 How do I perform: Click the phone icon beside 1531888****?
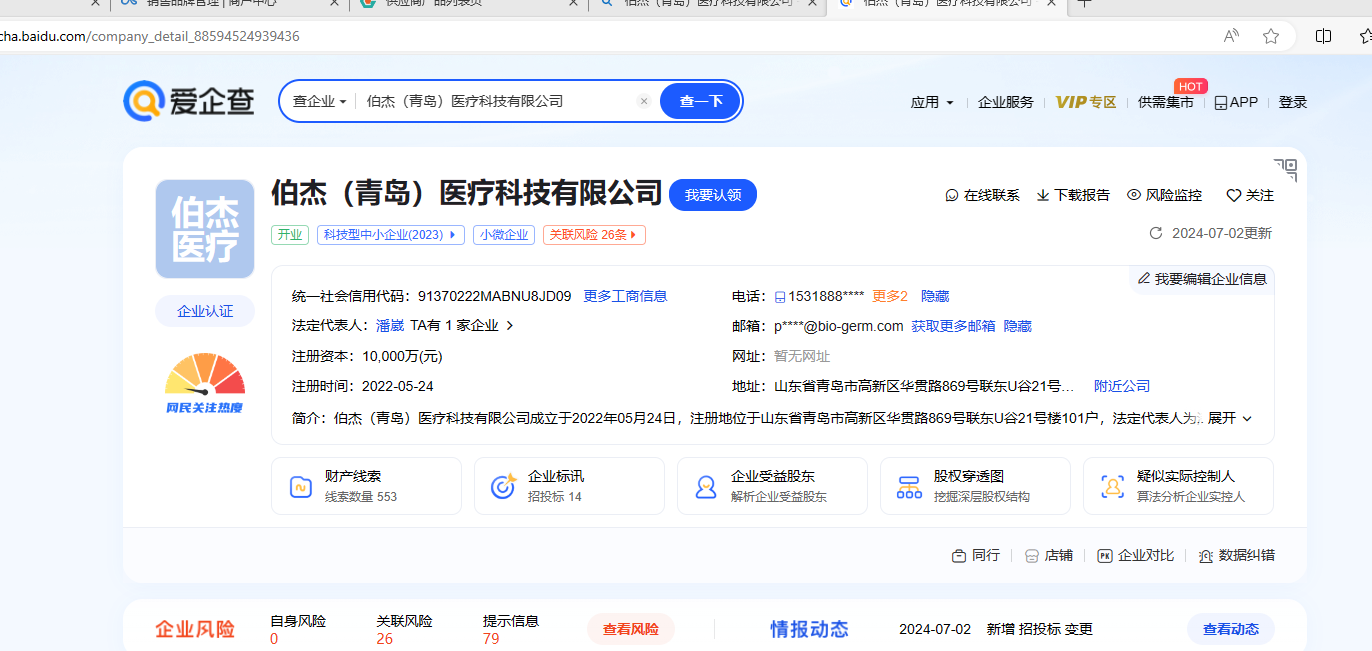[x=780, y=297]
